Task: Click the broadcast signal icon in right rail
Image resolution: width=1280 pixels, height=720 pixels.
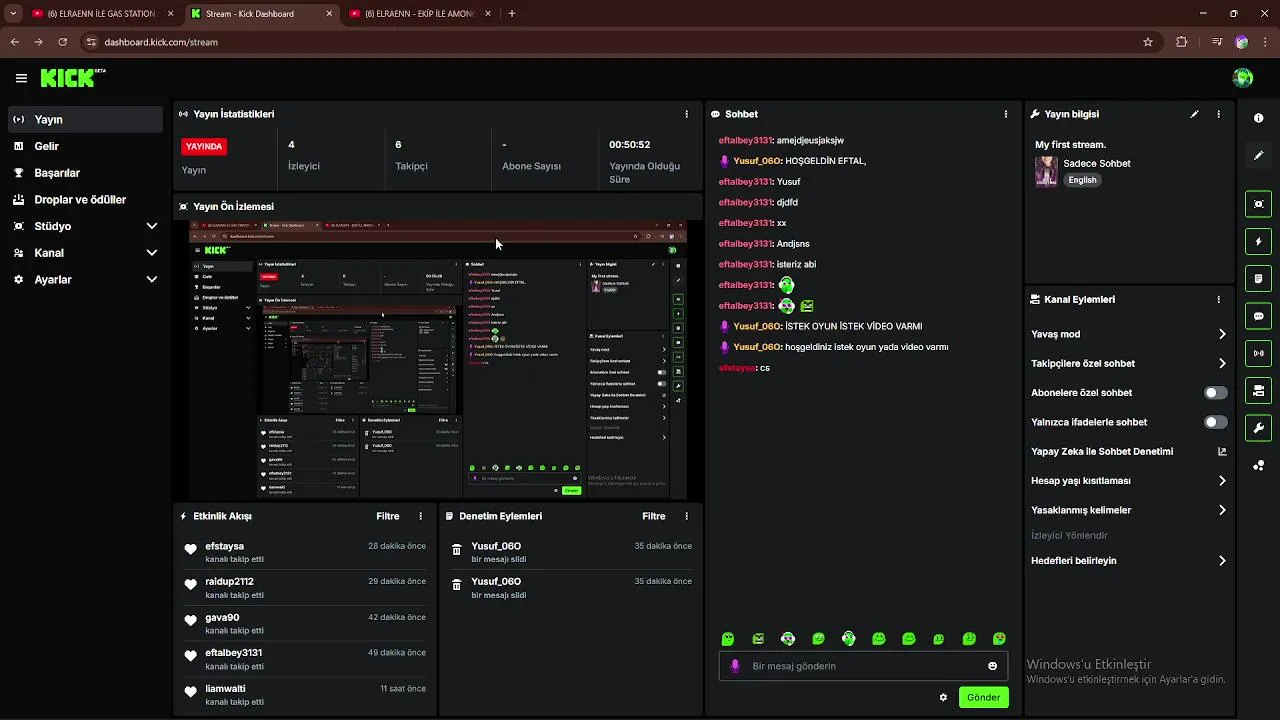Action: point(1259,352)
